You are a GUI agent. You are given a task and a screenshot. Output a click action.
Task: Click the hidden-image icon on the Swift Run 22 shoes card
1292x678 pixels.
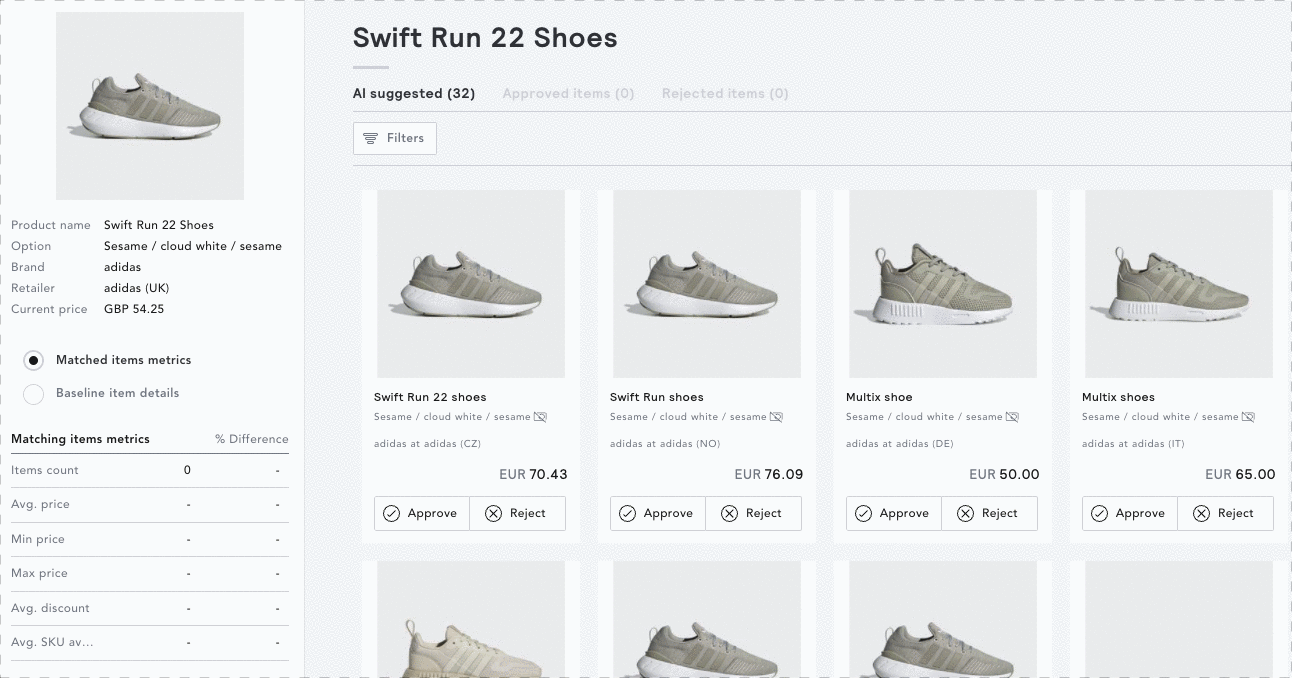pos(540,417)
